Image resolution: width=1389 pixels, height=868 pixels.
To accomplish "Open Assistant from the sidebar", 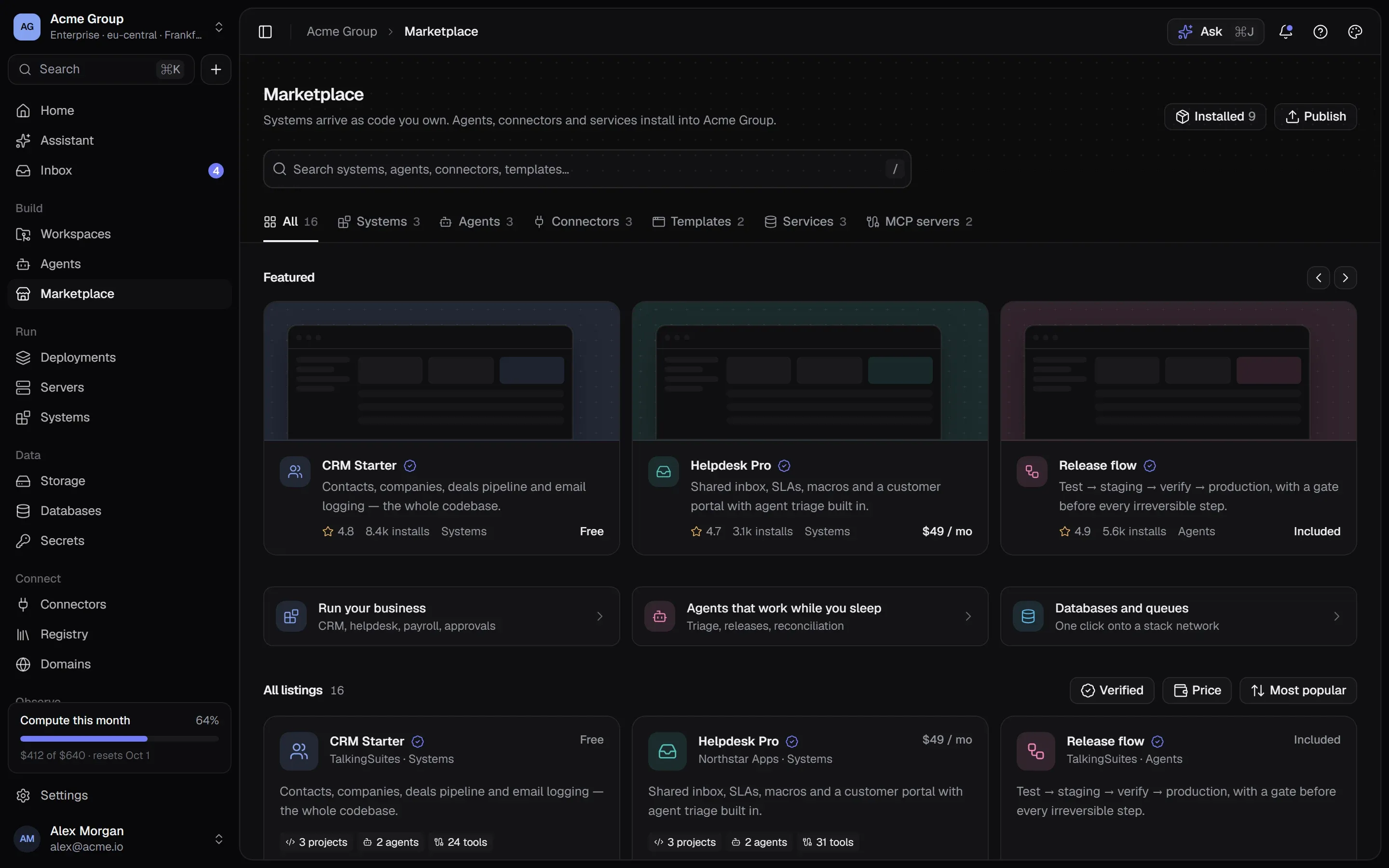I will pos(120,140).
